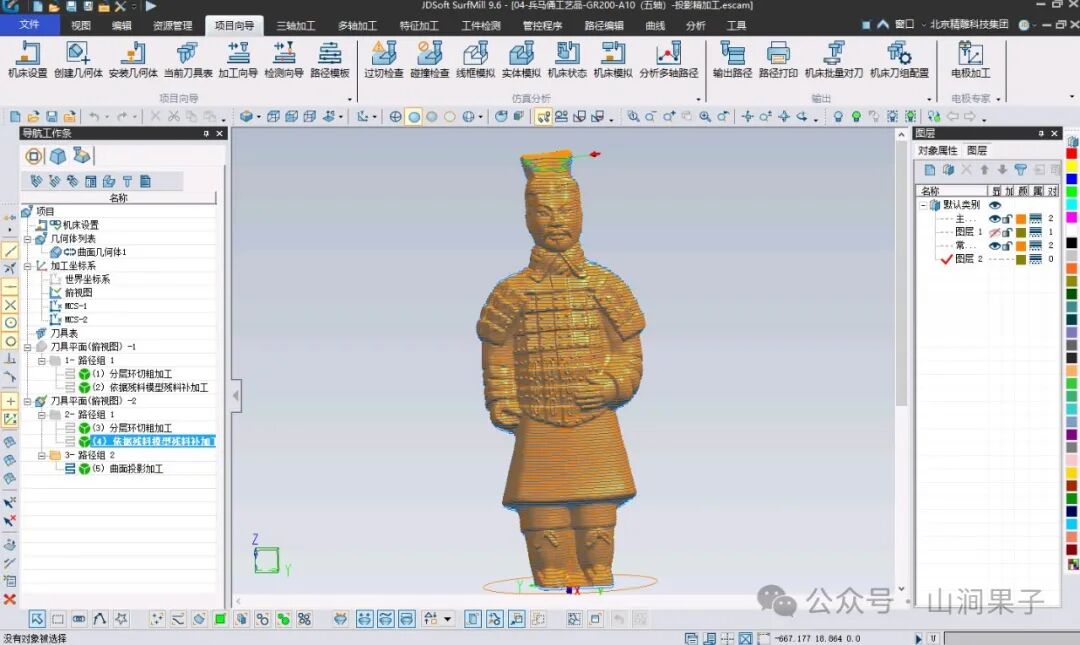
Task: Collapse 刀具平面(俯视图) -2 node
Action: click(28, 401)
